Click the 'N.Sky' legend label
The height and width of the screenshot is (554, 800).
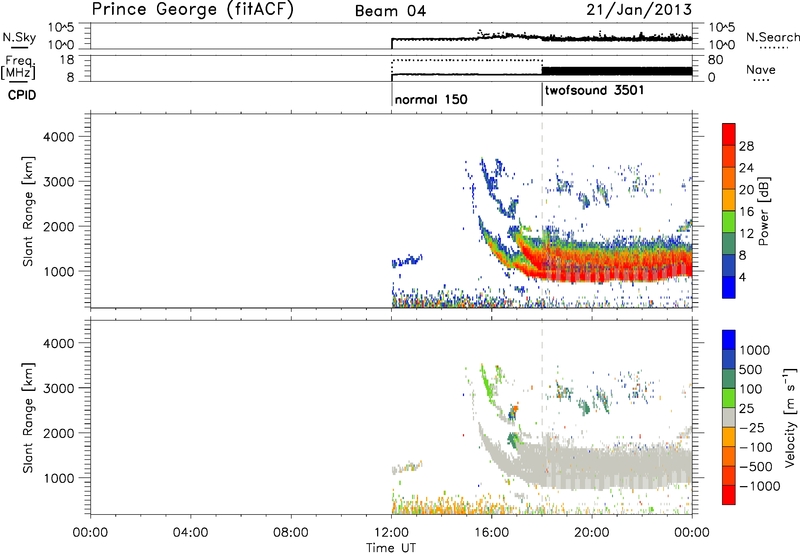click(19, 37)
